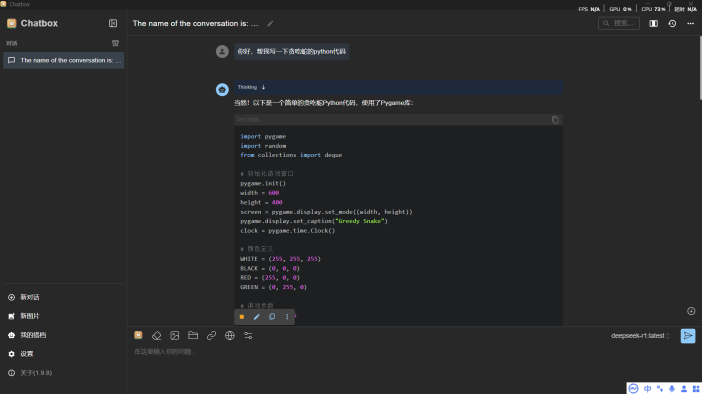Open conversation settings sliders icon
702x394 pixels.
(x=248, y=335)
